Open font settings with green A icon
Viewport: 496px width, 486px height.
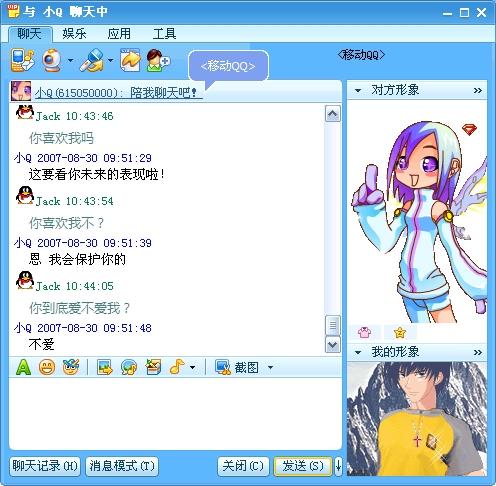pyautogui.click(x=23, y=367)
